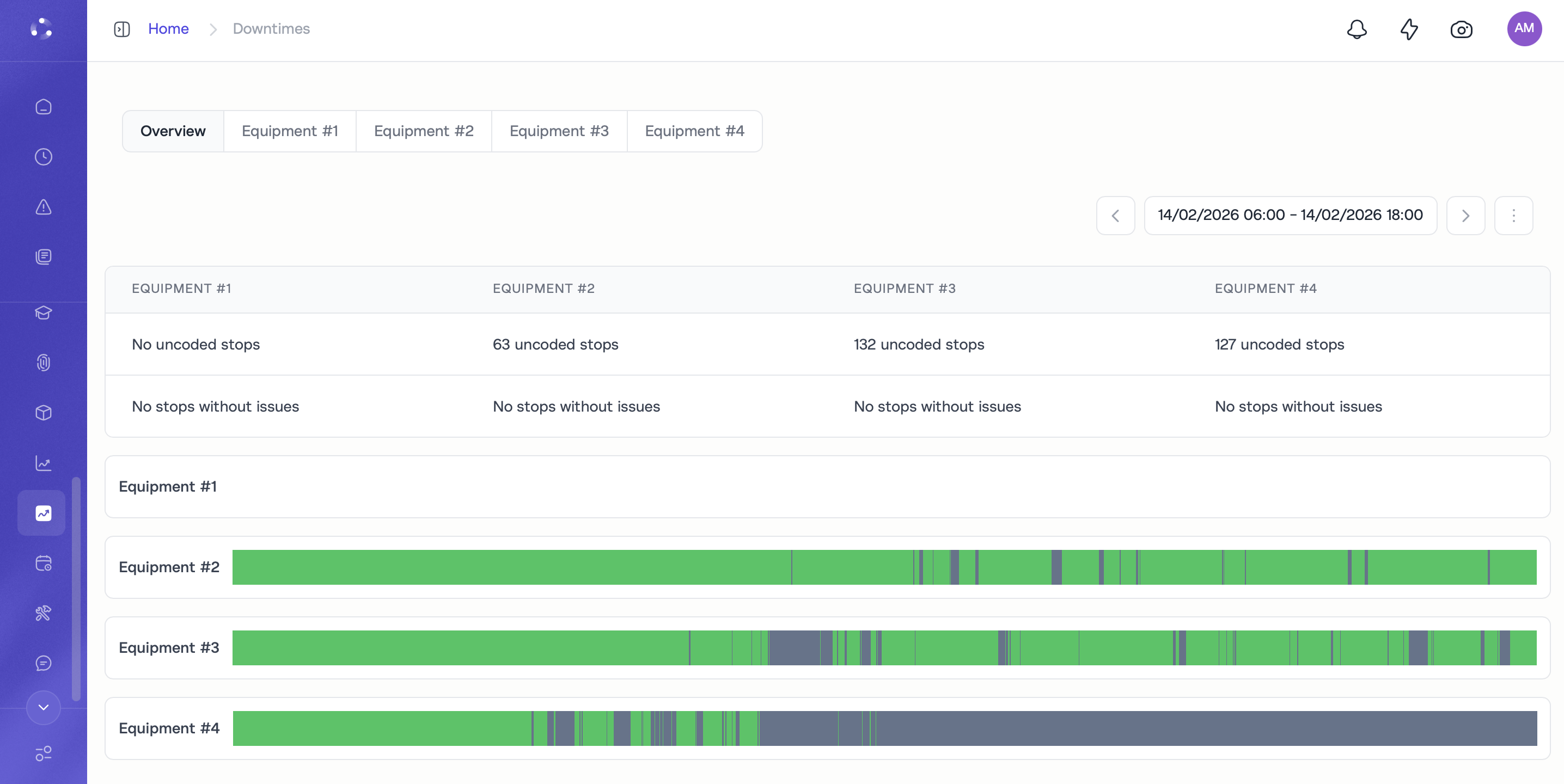
Task: Toggle the sidebar panel collapse button
Action: 122,29
